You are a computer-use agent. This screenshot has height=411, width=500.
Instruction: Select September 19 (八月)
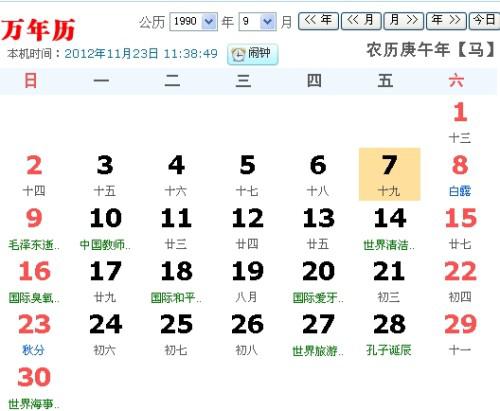[x=247, y=281]
